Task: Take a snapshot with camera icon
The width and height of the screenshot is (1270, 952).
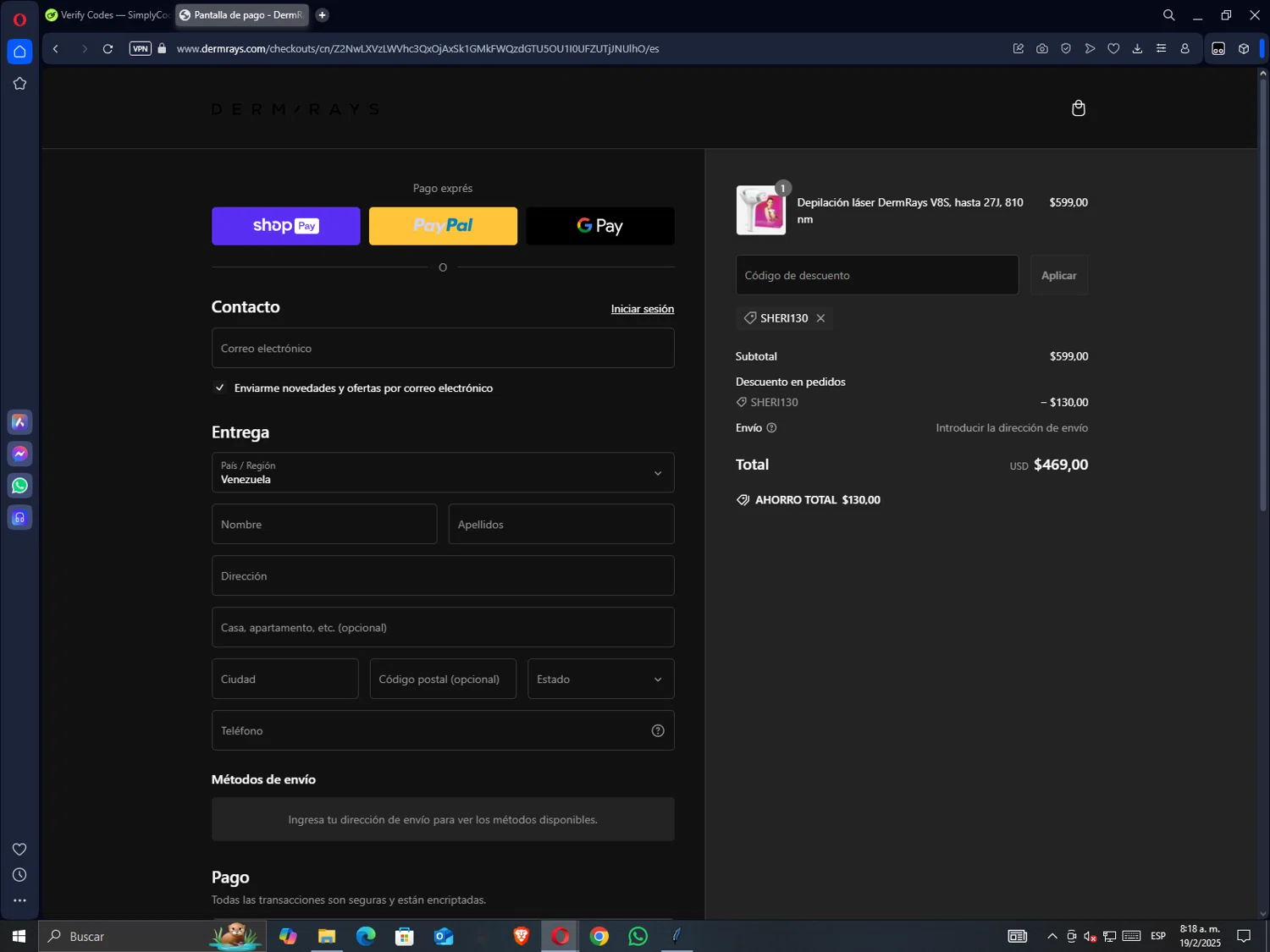Action: [x=1042, y=49]
